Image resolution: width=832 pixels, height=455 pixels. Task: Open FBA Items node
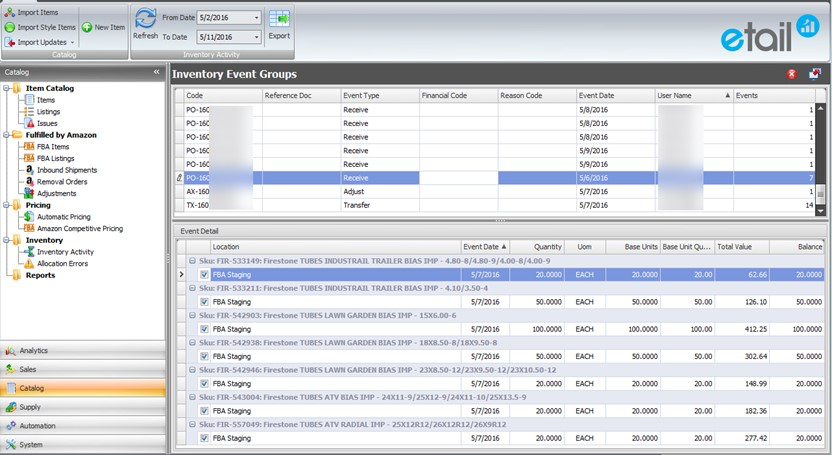[53, 146]
